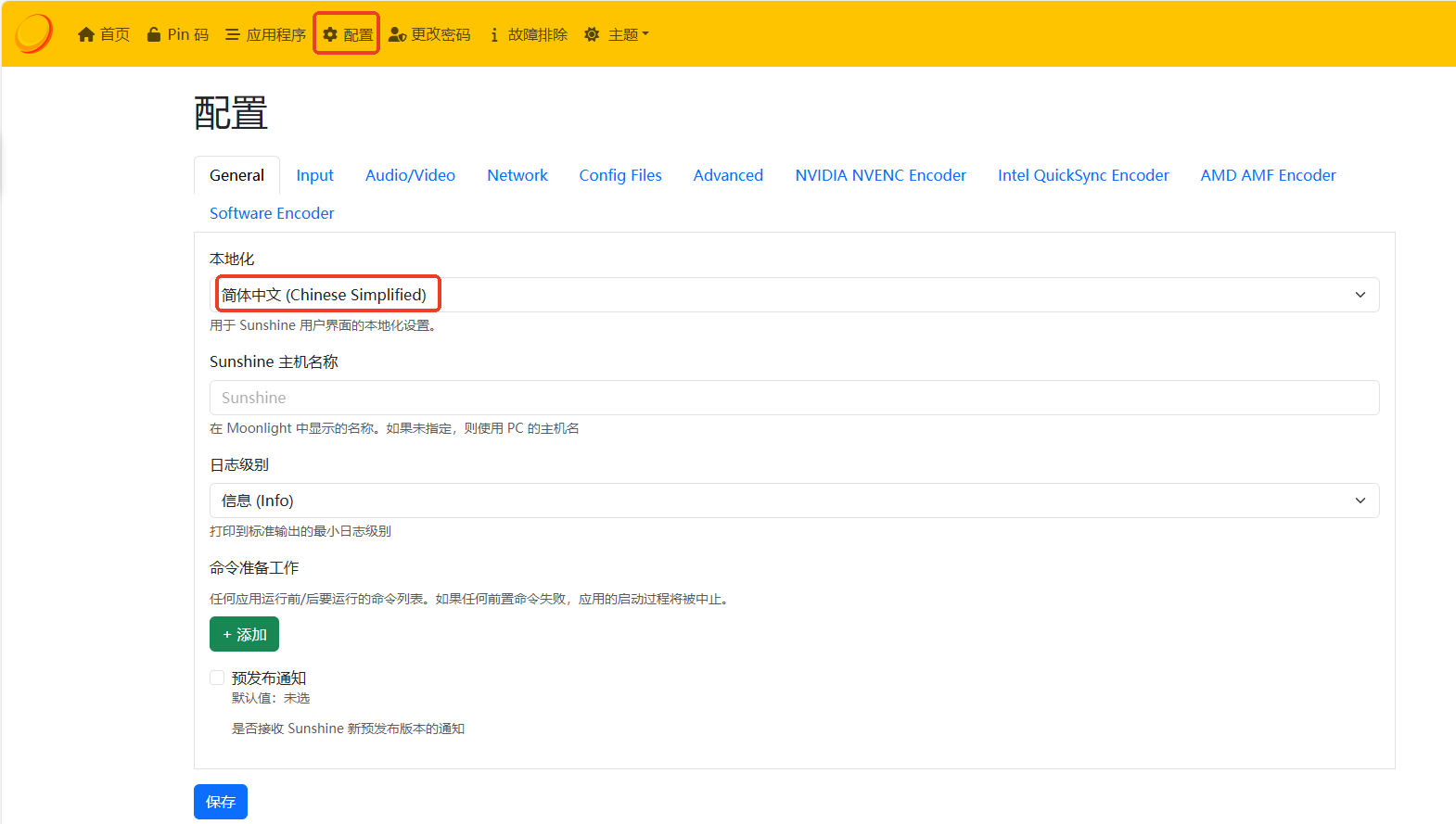Enable the 预发布通知 checkbox

(x=217, y=678)
